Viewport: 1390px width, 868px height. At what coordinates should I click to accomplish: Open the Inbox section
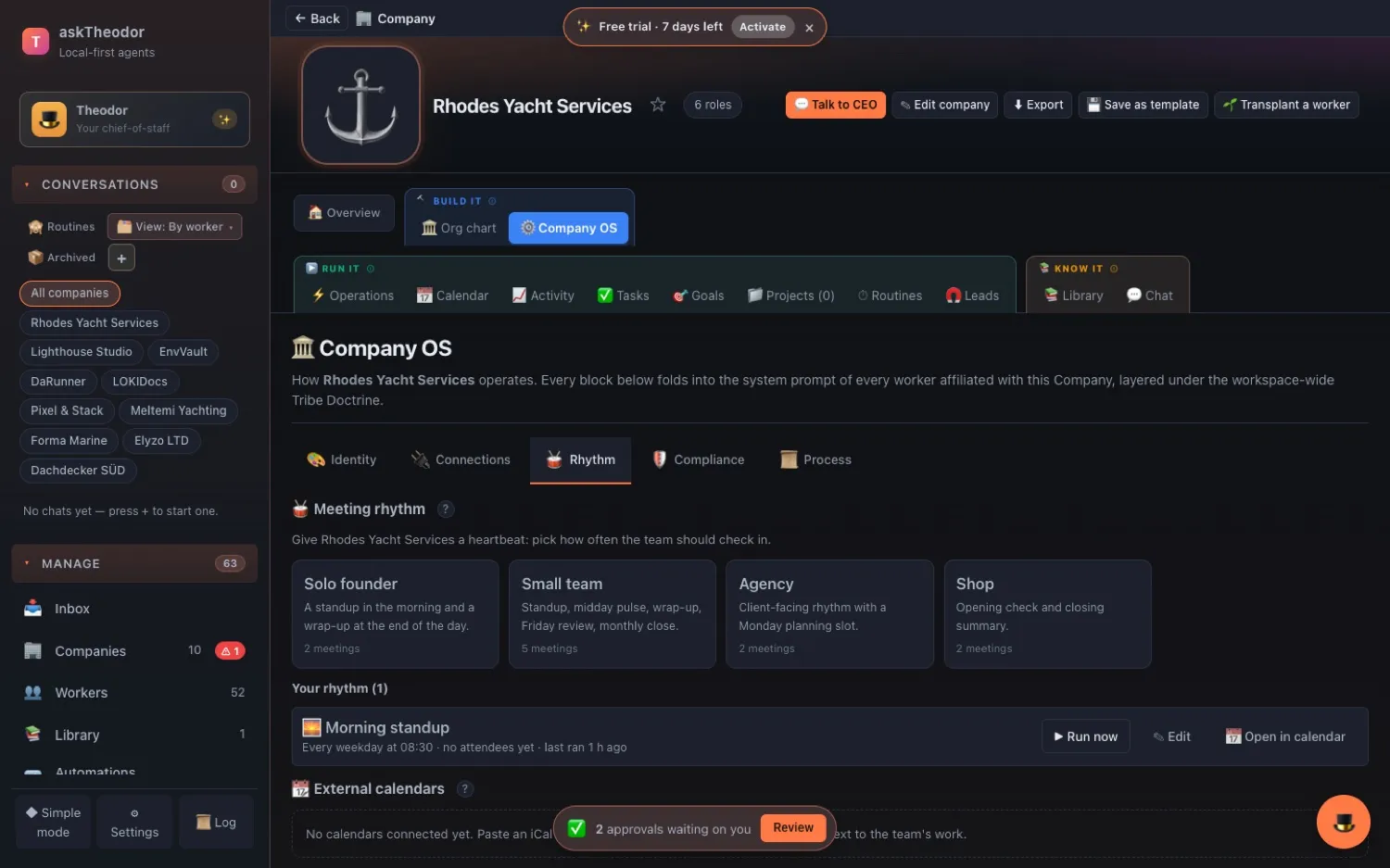134,609
